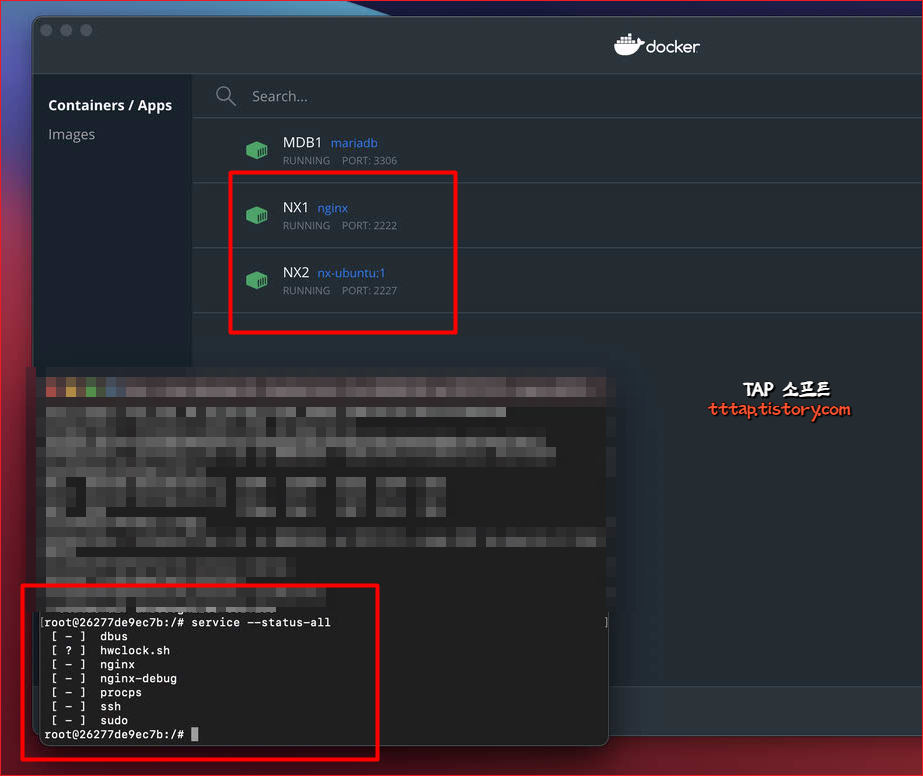Screen dimensions: 923x776
Task: Open the NX1 container name
Action: coord(296,207)
